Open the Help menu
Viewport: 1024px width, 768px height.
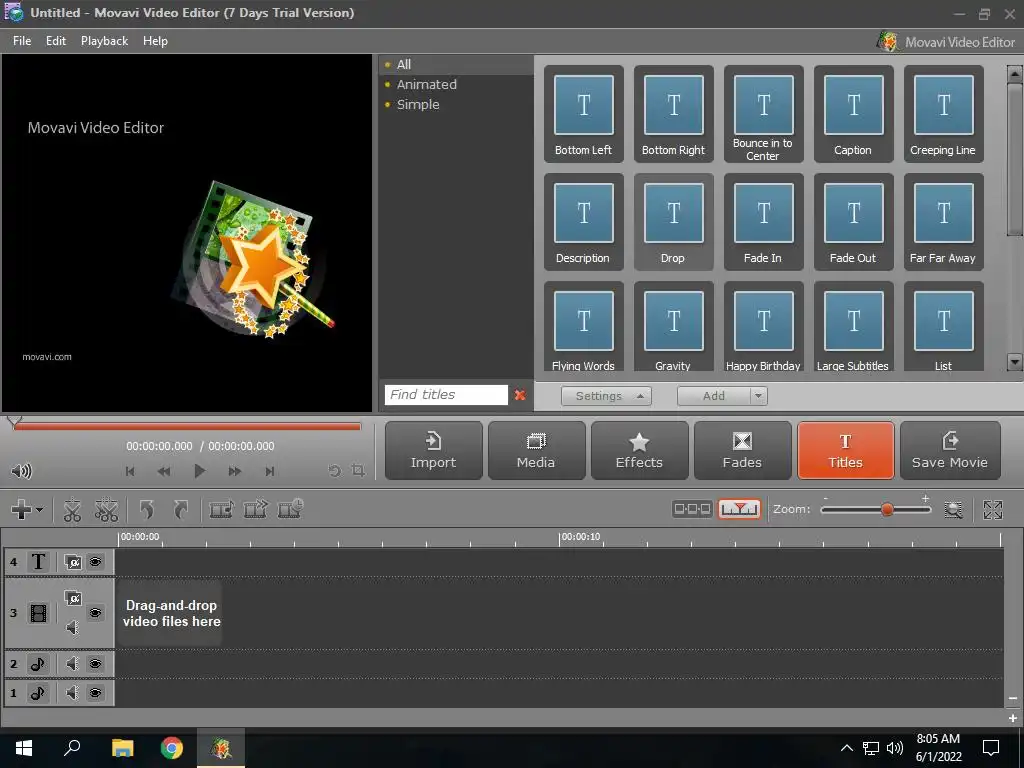click(155, 40)
